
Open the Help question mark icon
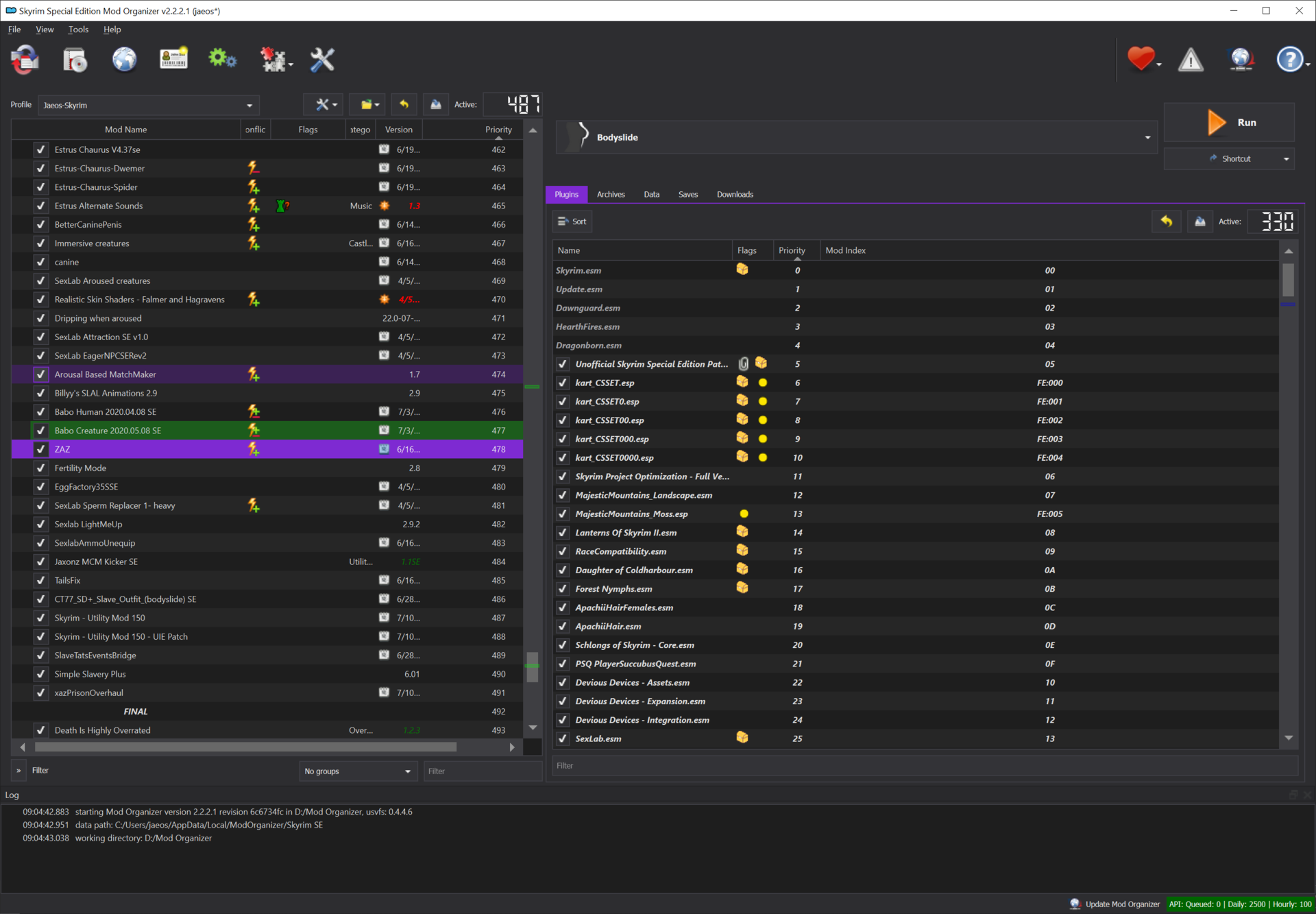pos(1289,60)
